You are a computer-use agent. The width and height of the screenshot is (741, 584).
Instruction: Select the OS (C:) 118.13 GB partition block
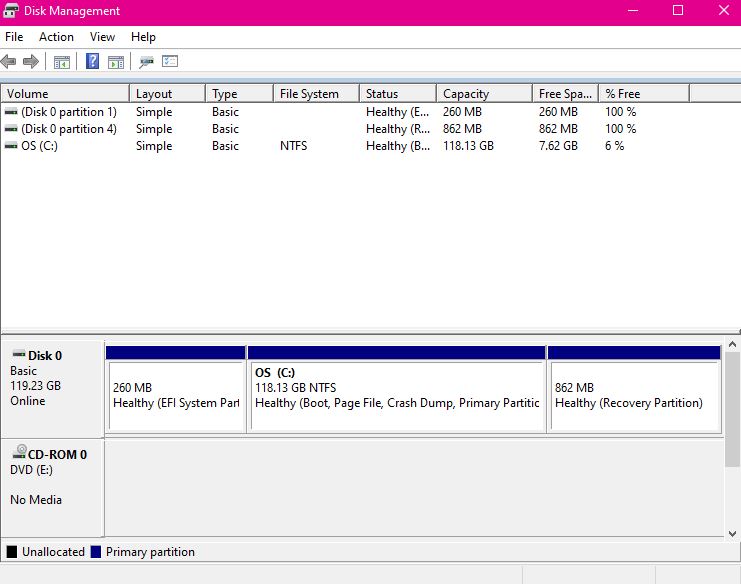coord(396,389)
